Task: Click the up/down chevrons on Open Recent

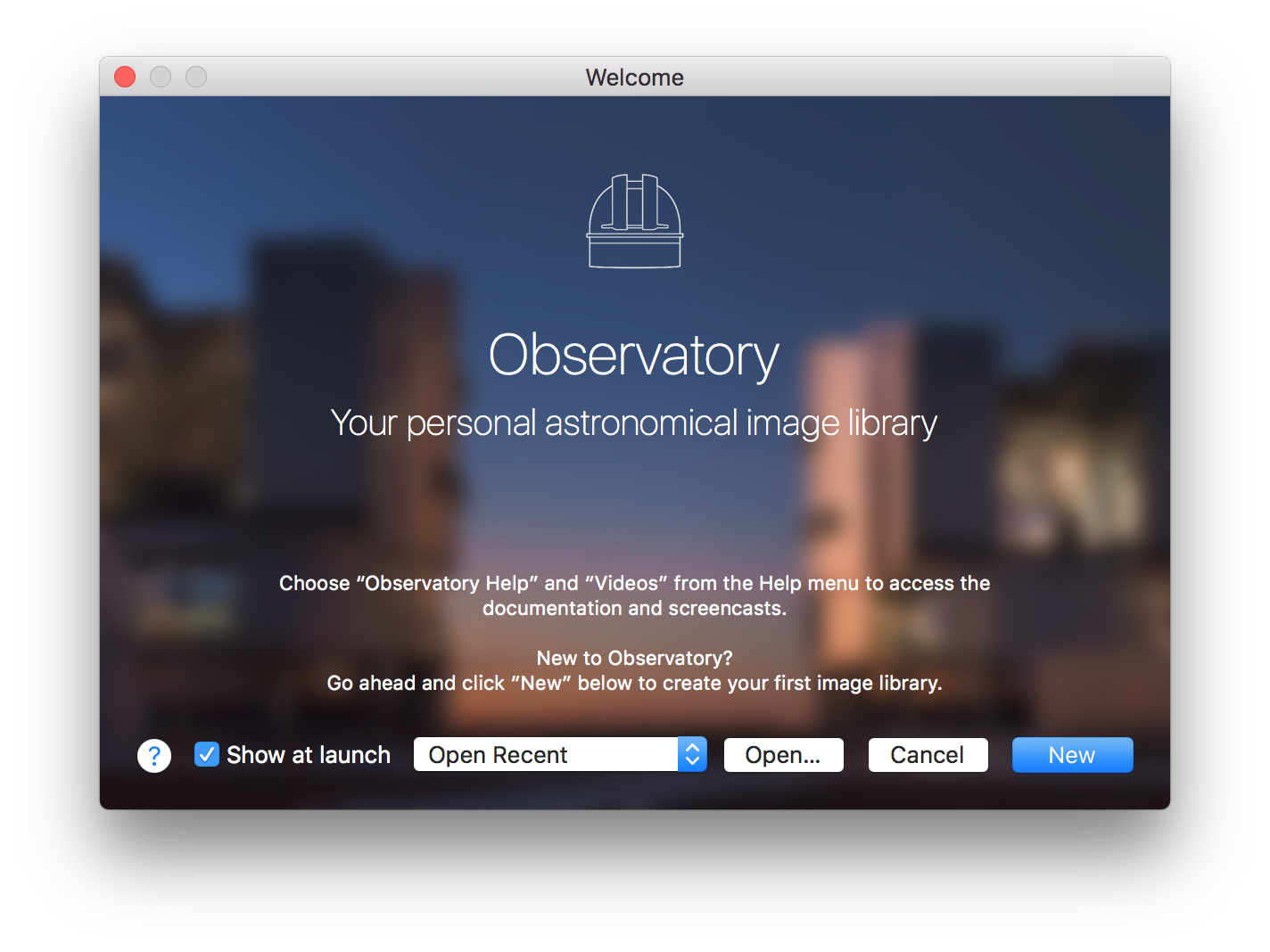Action: point(692,754)
